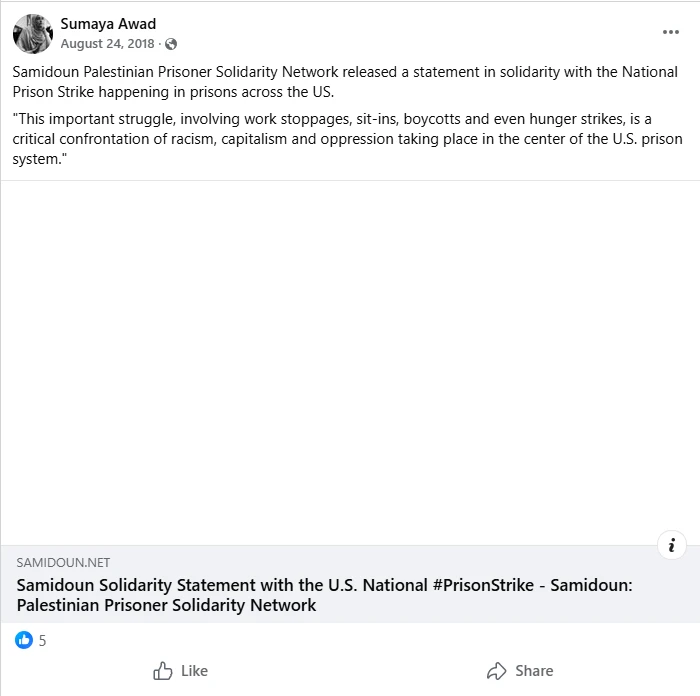Image resolution: width=700 pixels, height=696 pixels.
Task: Click the SAMIDOUN.NET domain label
Action: [x=63, y=563]
